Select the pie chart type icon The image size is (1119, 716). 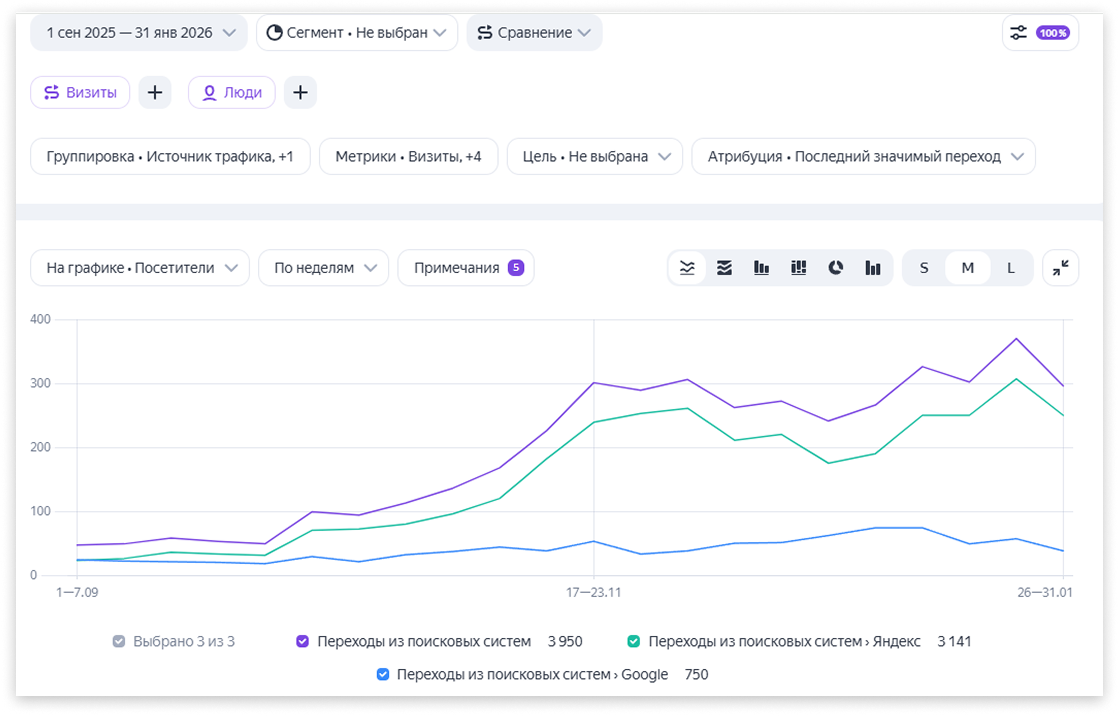[836, 268]
